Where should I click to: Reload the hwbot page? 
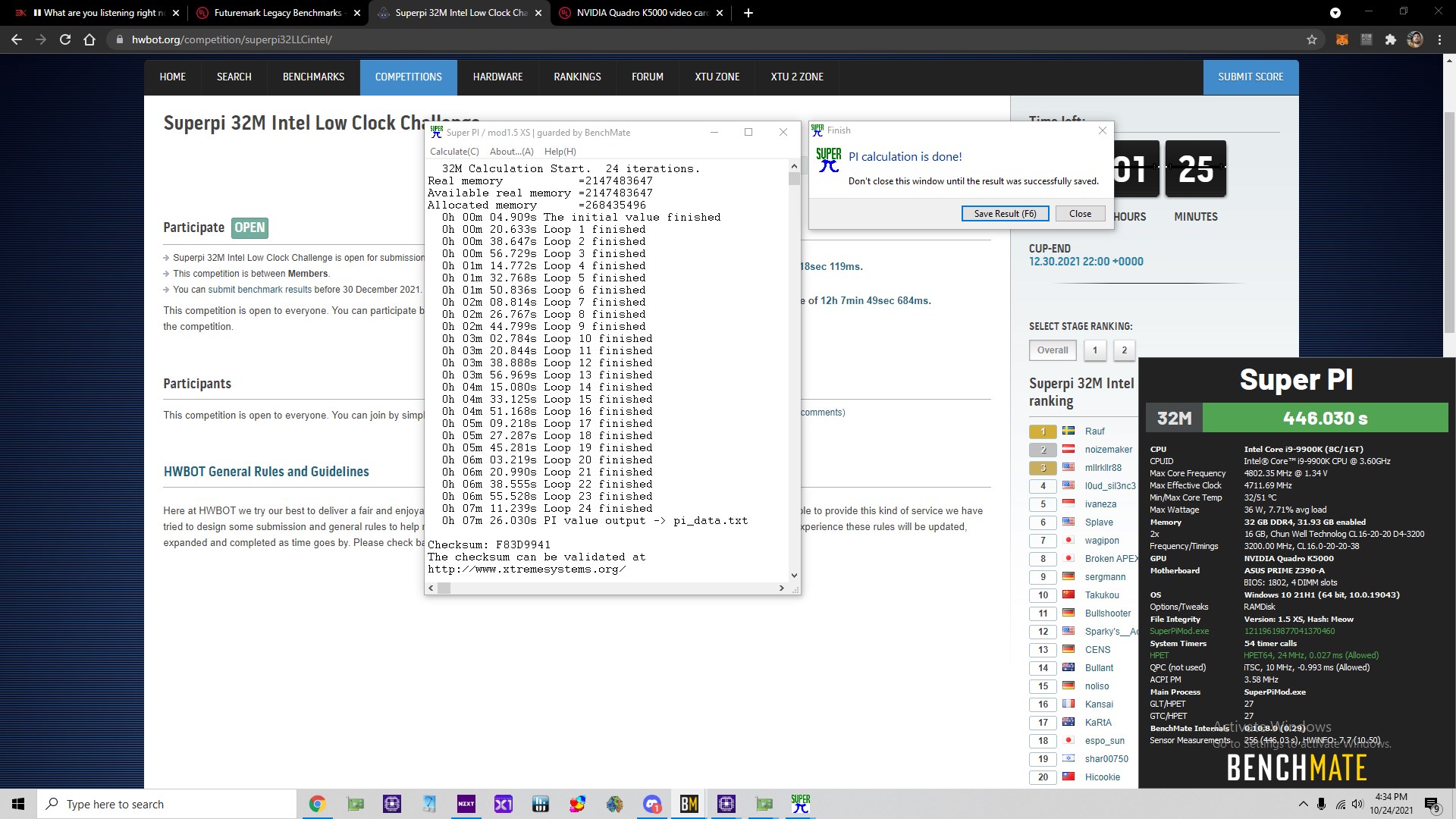tap(65, 39)
